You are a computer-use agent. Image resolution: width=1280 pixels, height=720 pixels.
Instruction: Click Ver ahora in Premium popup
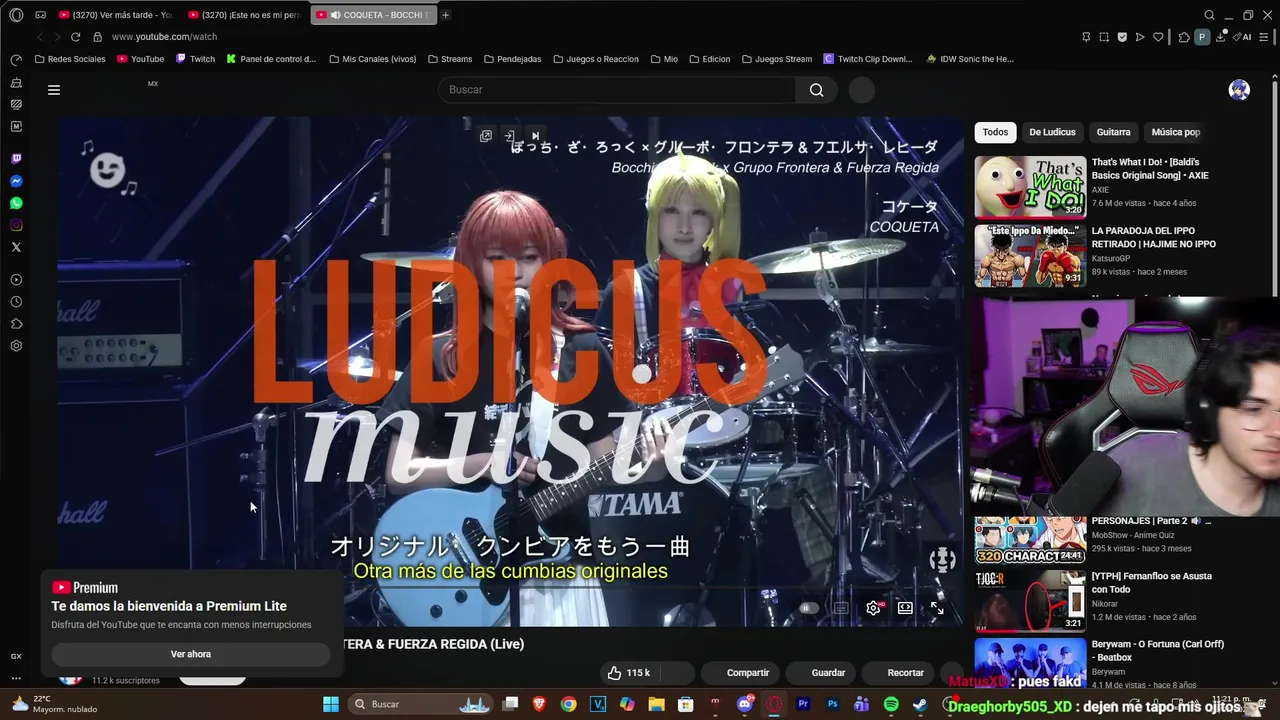point(191,654)
